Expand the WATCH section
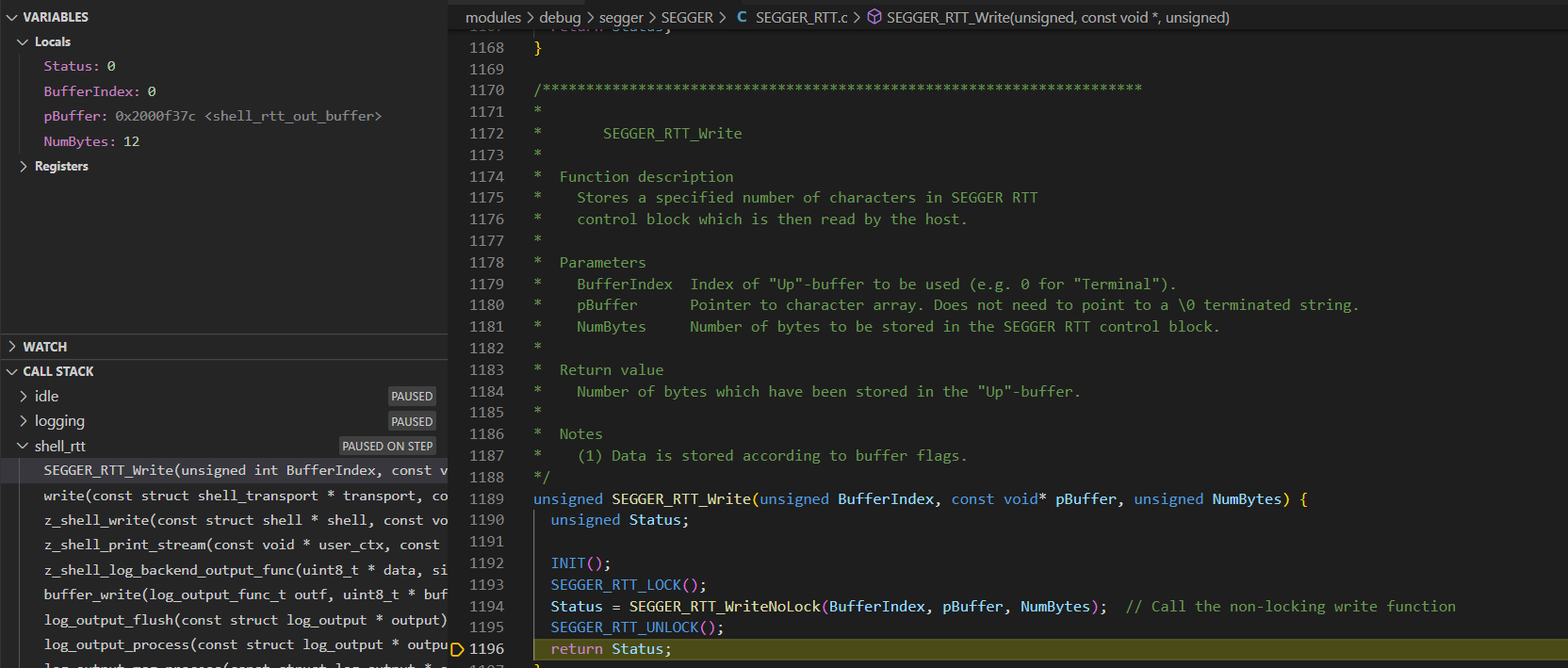1568x668 pixels. pyautogui.click(x=11, y=347)
